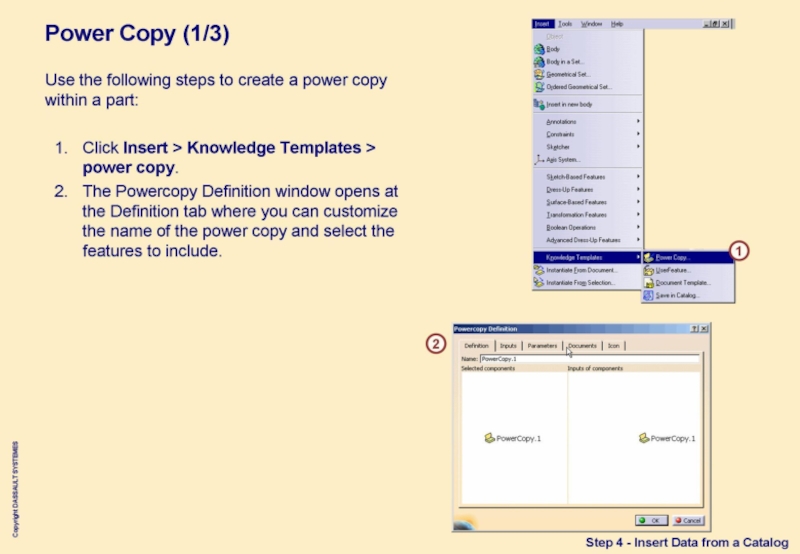Switch to the Parameters tab
The height and width of the screenshot is (554, 800).
[542, 346]
